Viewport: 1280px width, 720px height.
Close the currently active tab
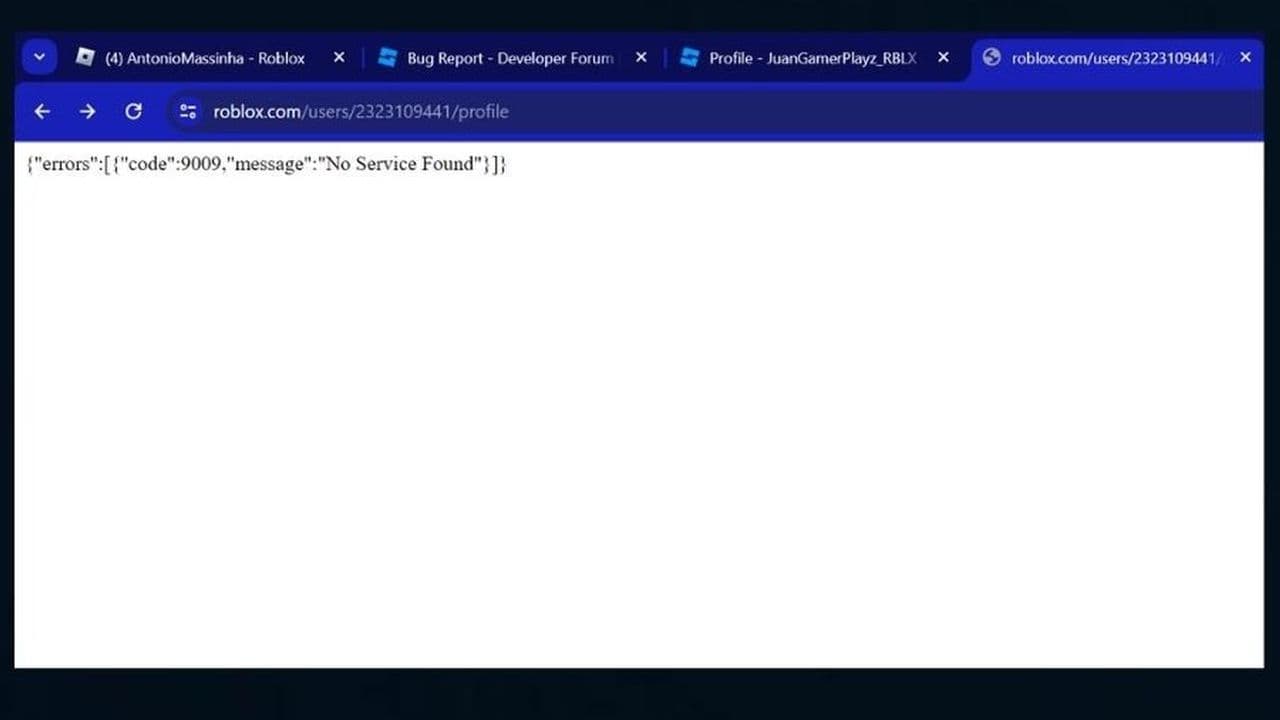(x=1245, y=58)
